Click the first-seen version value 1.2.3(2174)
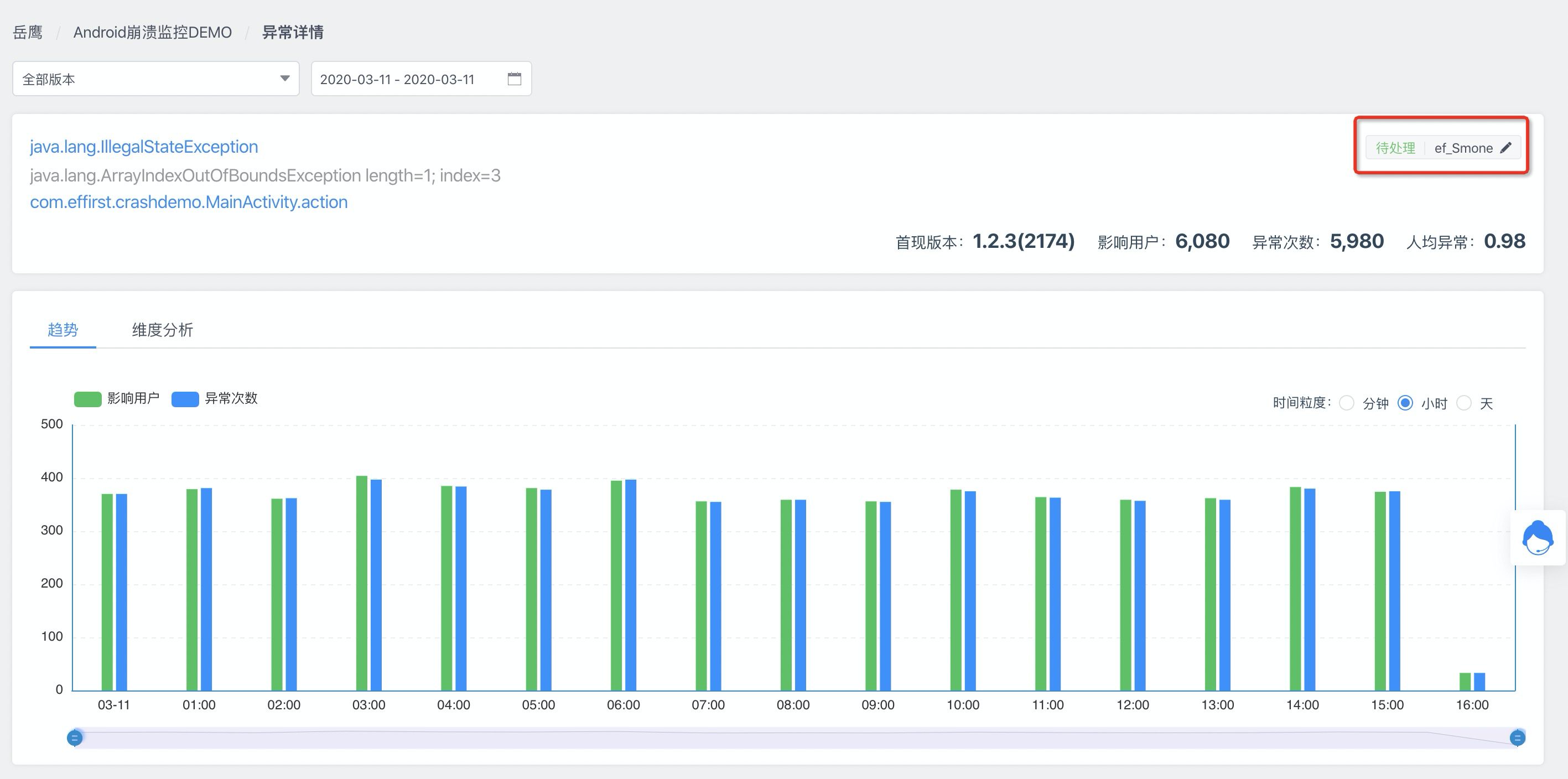 [1024, 242]
